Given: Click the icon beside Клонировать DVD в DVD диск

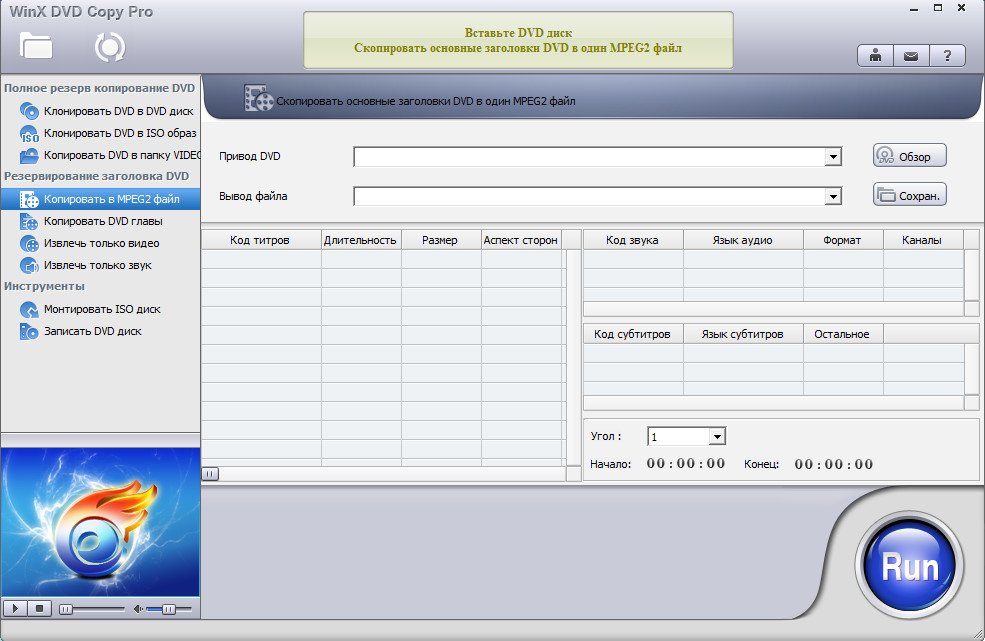Looking at the screenshot, I should 29,111.
